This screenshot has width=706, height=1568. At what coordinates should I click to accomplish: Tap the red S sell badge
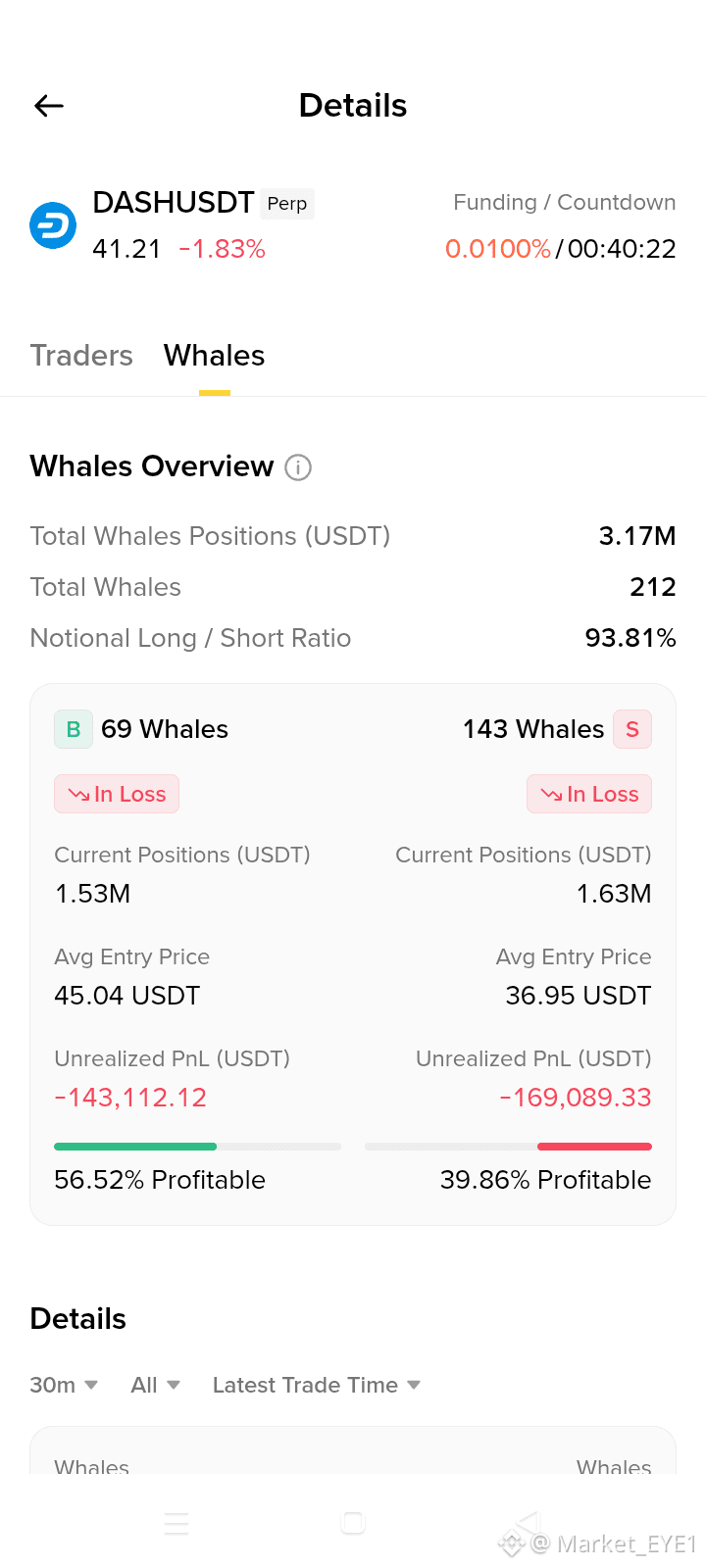[632, 729]
